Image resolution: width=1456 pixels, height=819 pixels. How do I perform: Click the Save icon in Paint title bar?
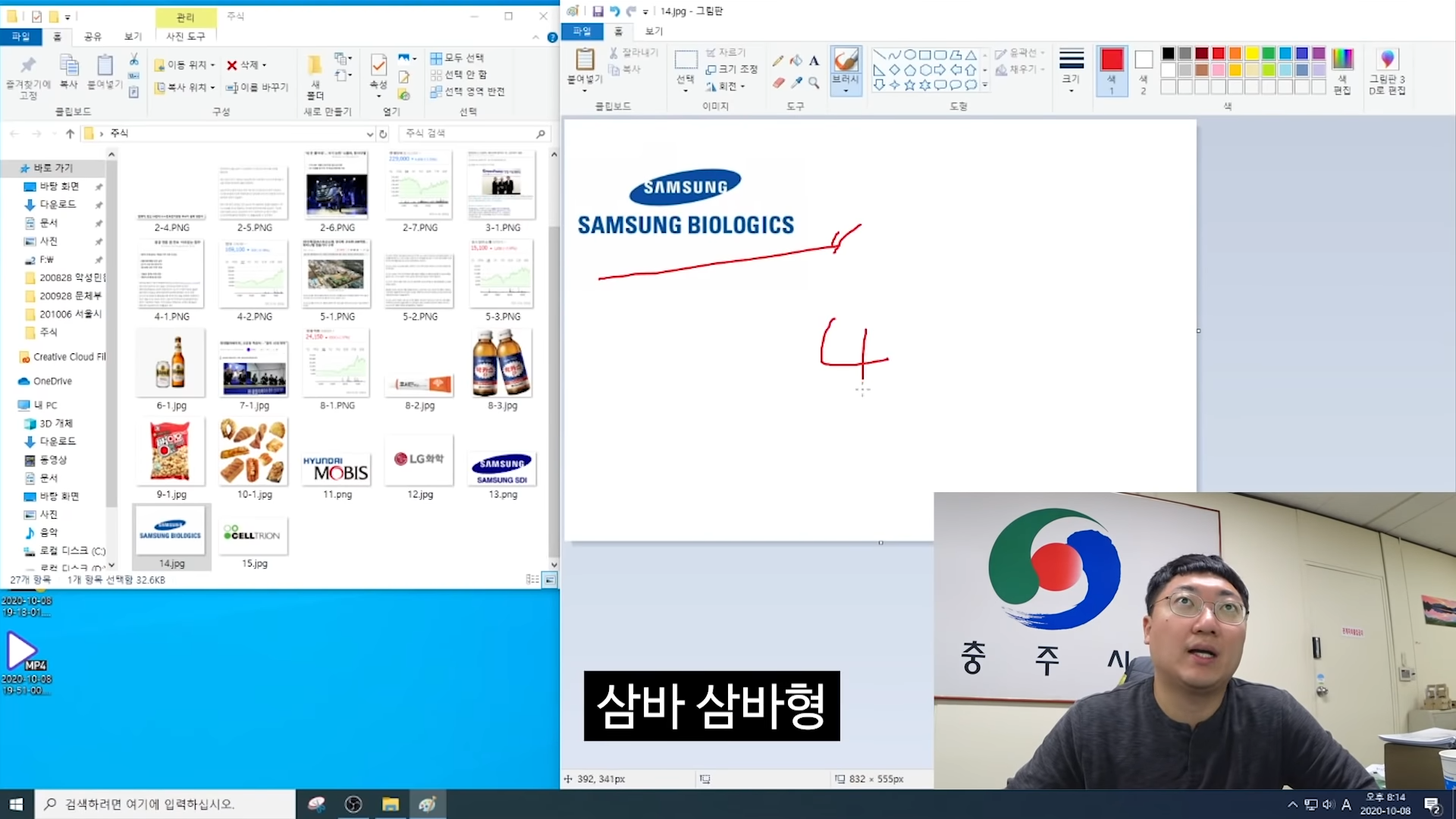598,11
